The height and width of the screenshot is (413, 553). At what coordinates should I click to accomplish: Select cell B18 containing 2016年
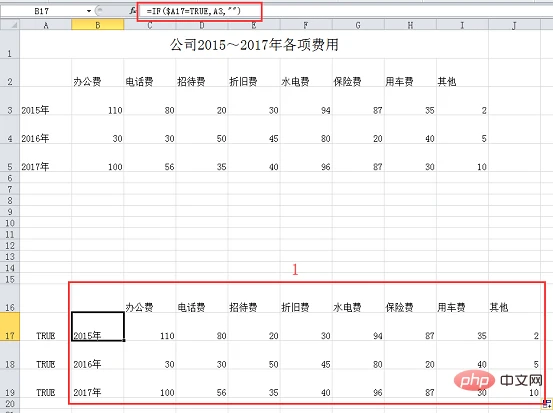[x=98, y=355]
